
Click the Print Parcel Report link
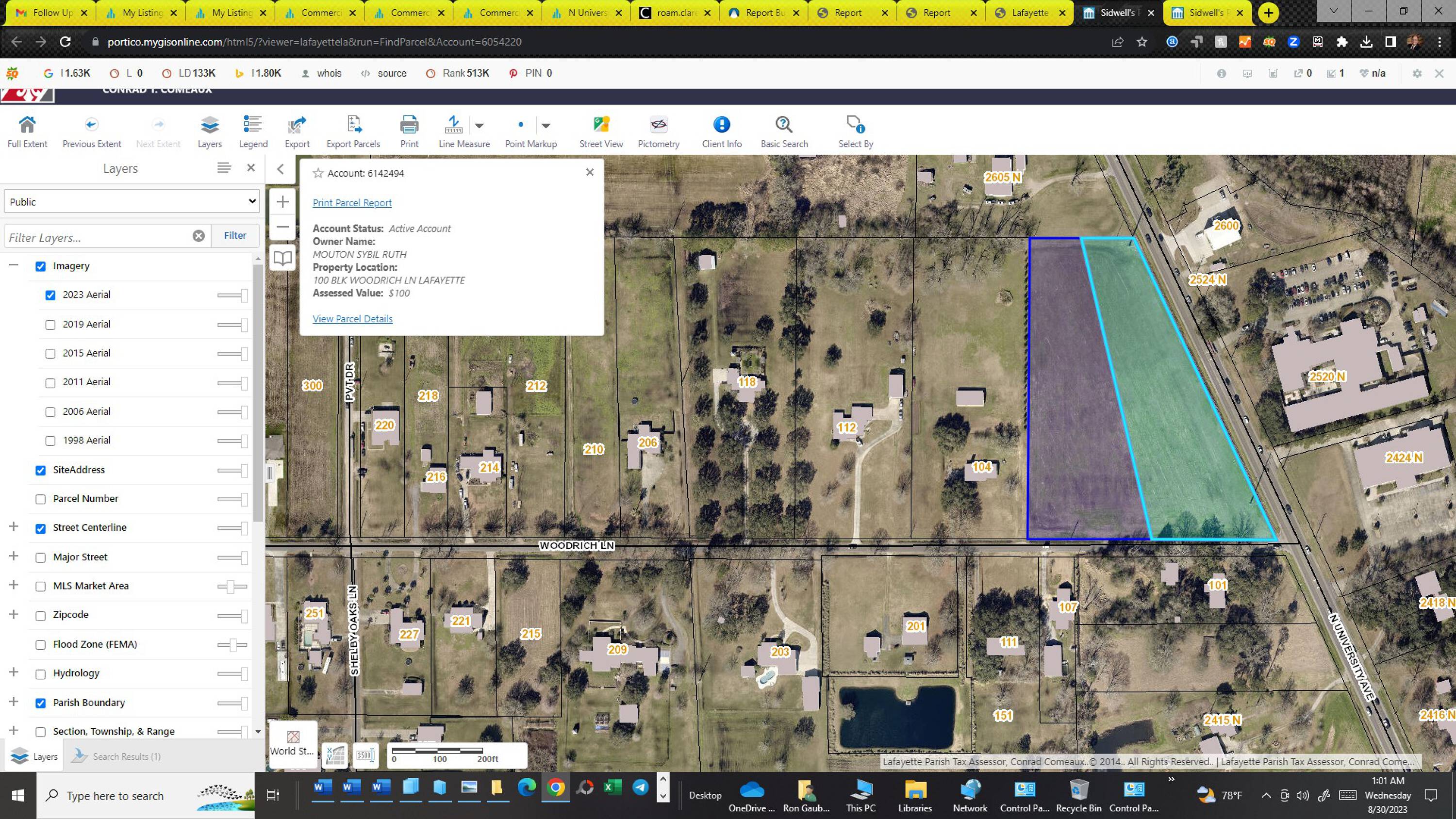click(x=351, y=203)
